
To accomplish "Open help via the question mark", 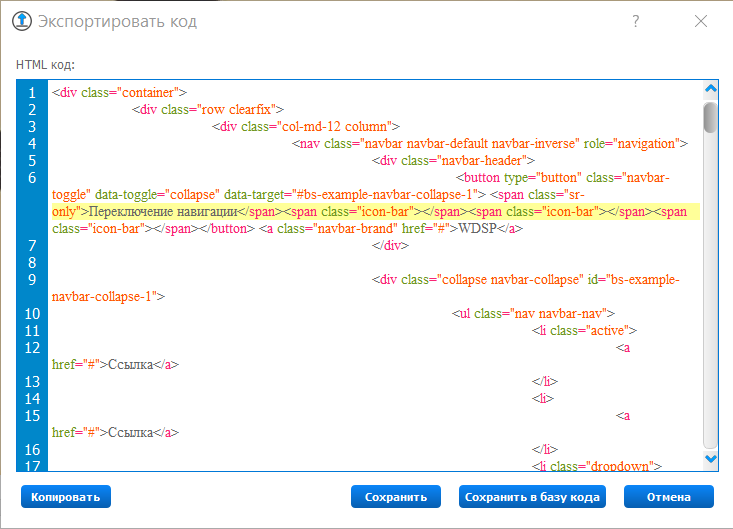I will coord(635,21).
